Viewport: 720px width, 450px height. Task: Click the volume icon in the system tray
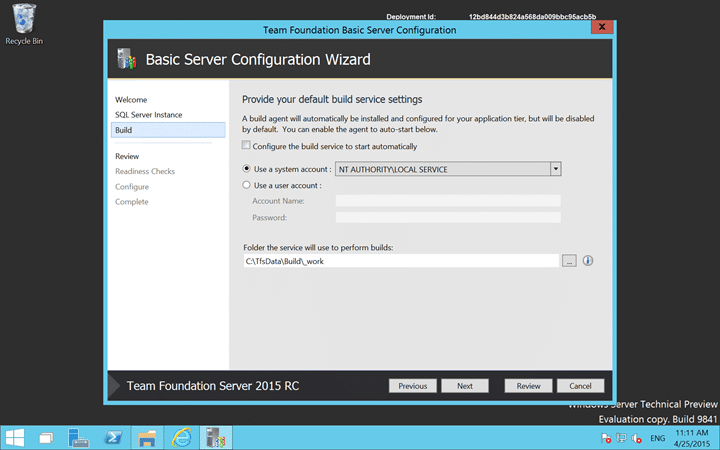coord(636,438)
